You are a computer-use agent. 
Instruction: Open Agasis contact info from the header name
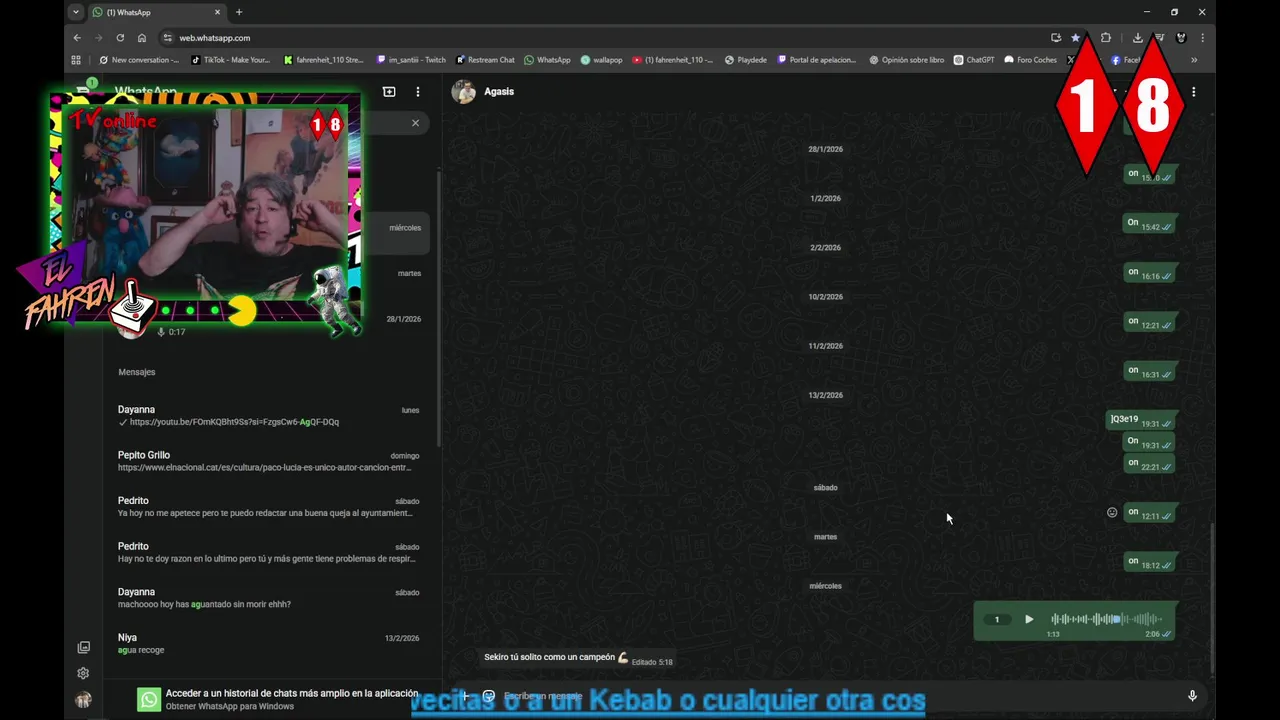499,92
